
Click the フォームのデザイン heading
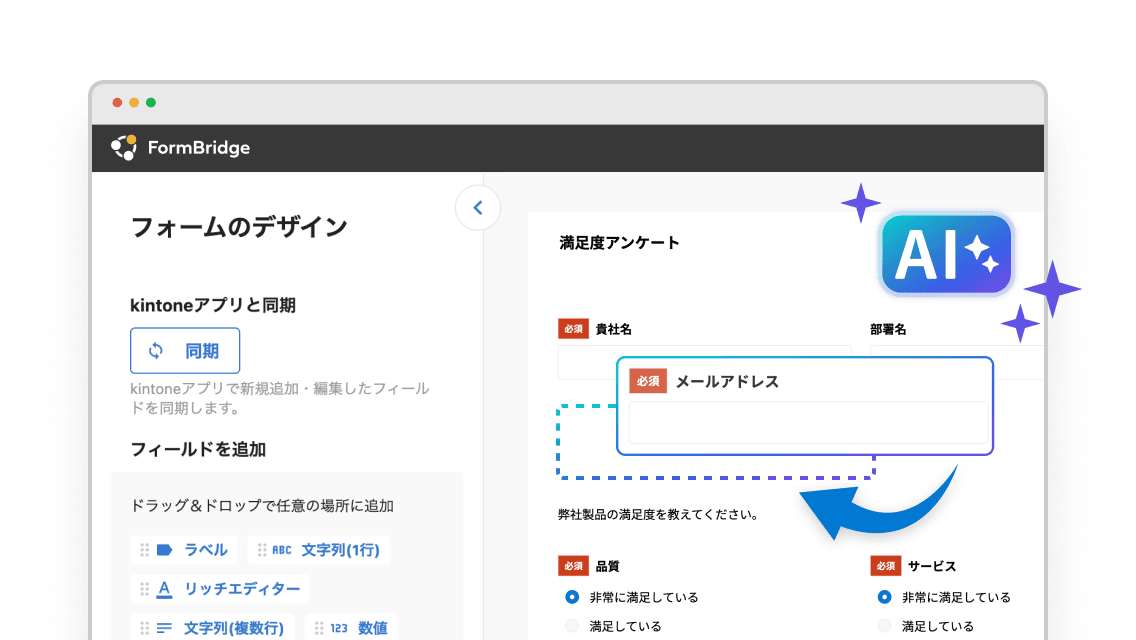pos(239,227)
